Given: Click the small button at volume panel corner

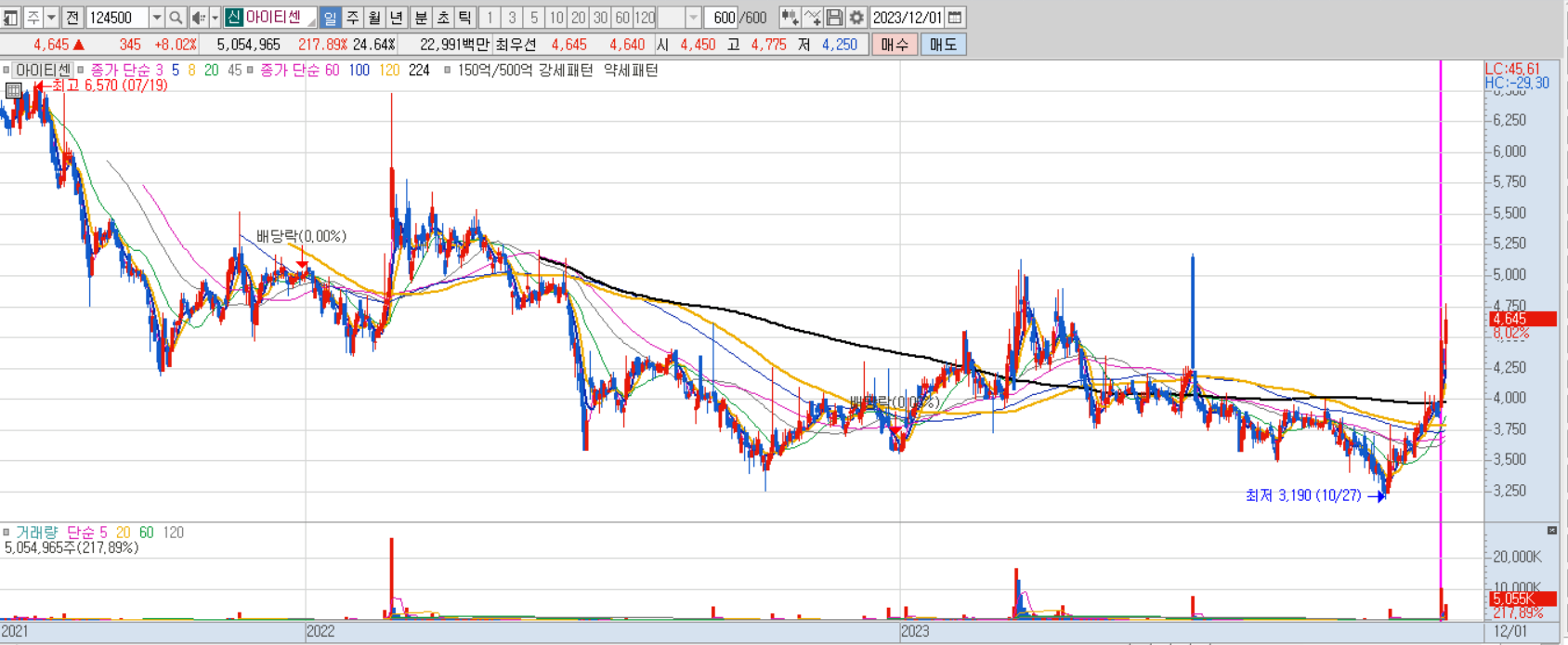Looking at the screenshot, I should pyautogui.click(x=1551, y=530).
